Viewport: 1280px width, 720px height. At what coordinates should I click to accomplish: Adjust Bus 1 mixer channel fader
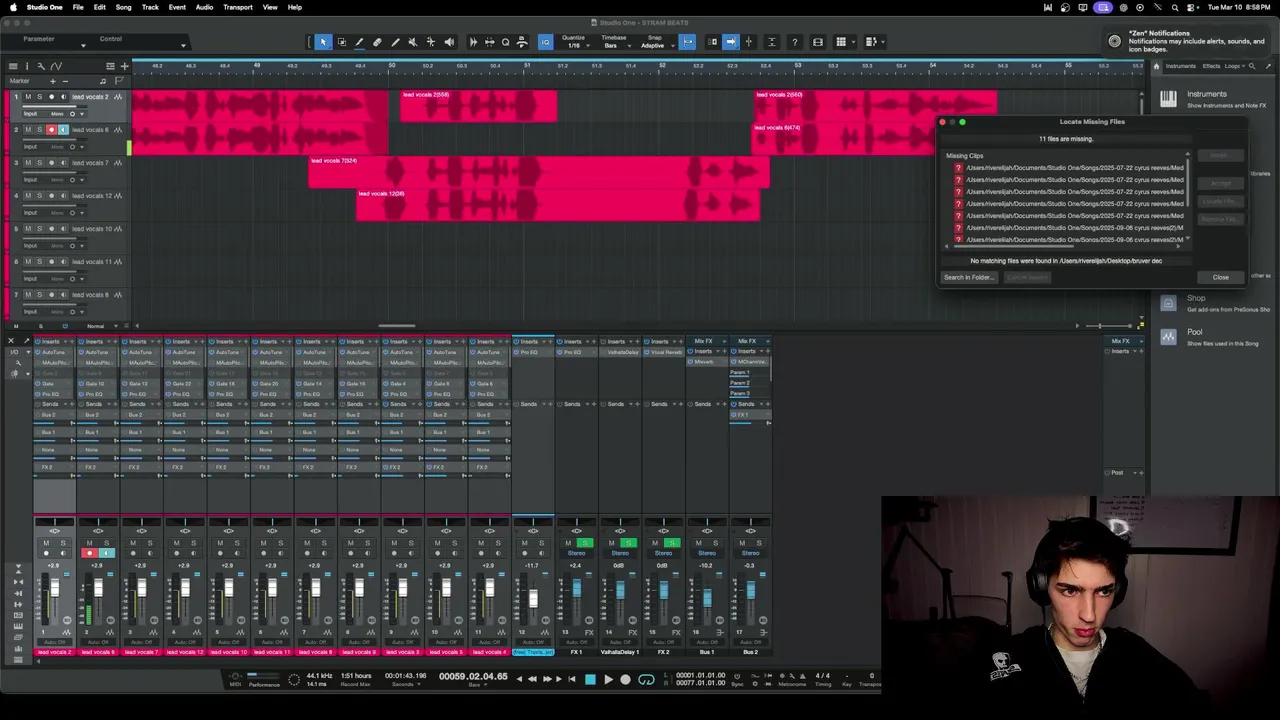point(707,598)
